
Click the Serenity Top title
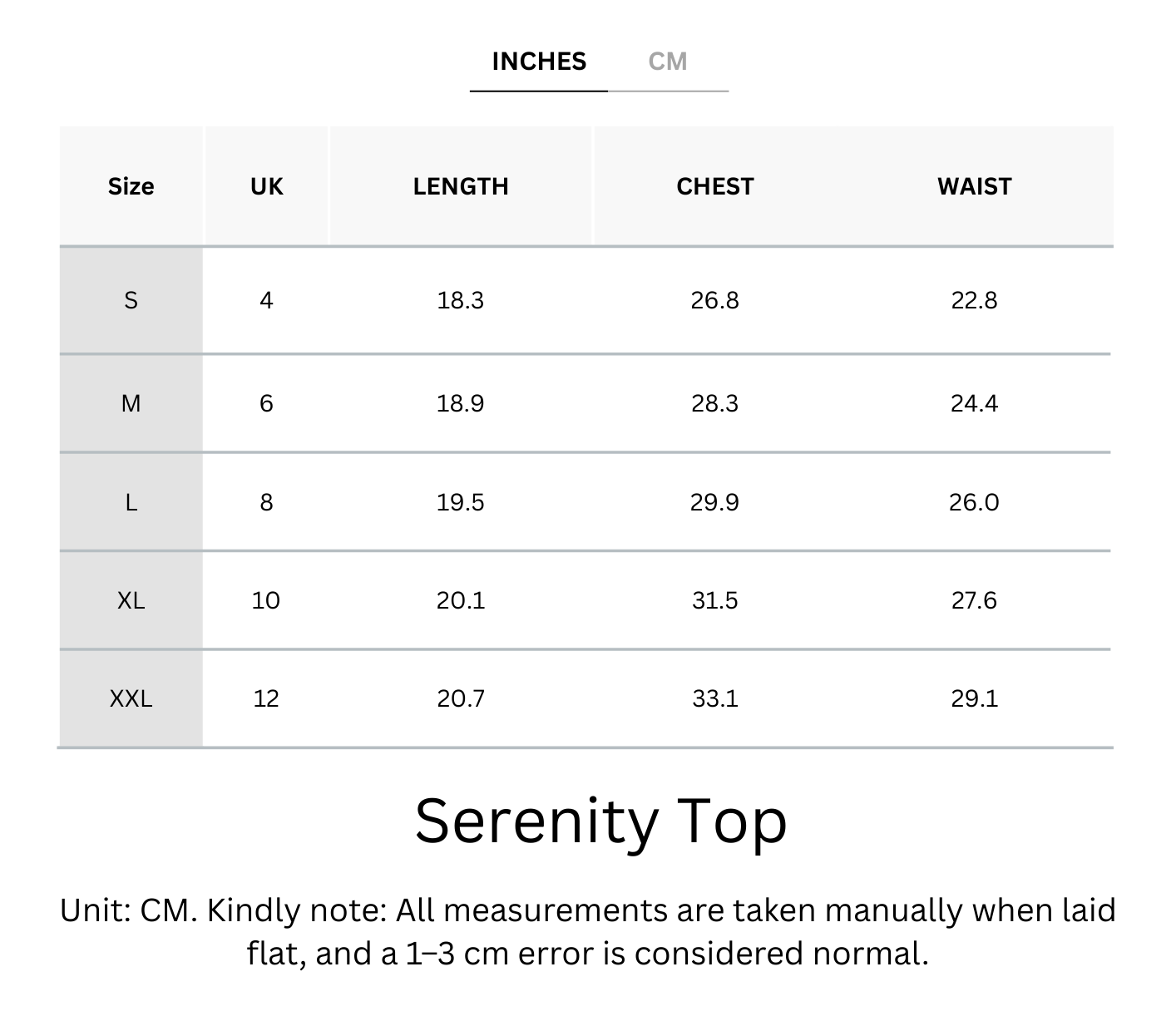coord(600,821)
